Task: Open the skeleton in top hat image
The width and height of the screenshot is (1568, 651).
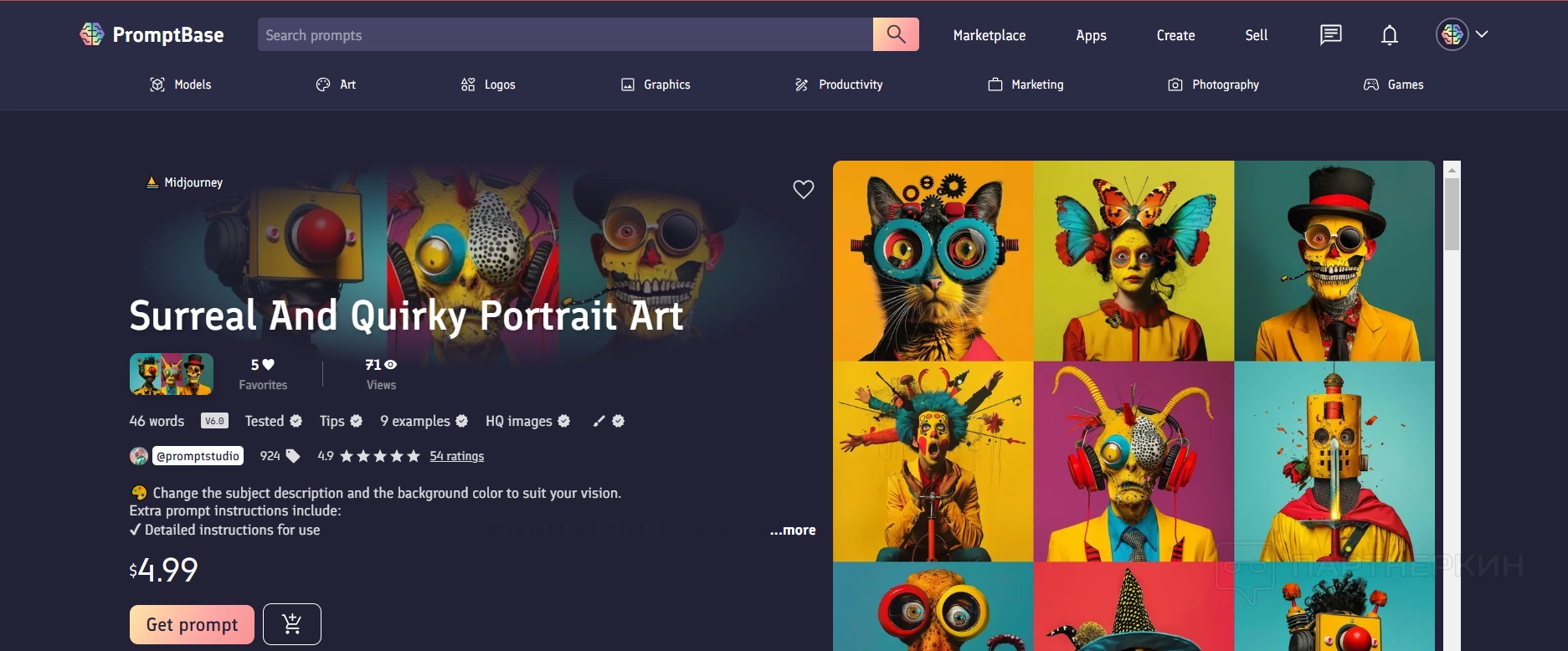Action: (1334, 261)
